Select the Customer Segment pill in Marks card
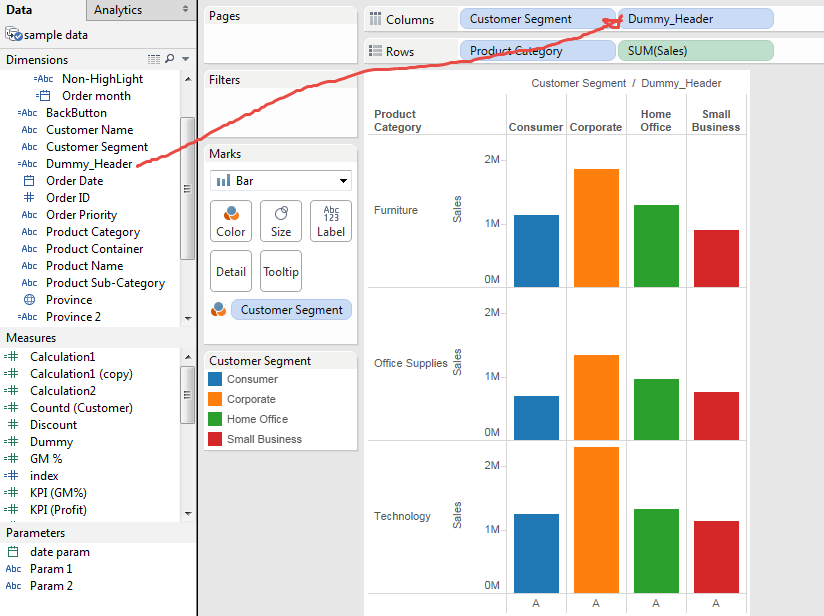 click(292, 310)
